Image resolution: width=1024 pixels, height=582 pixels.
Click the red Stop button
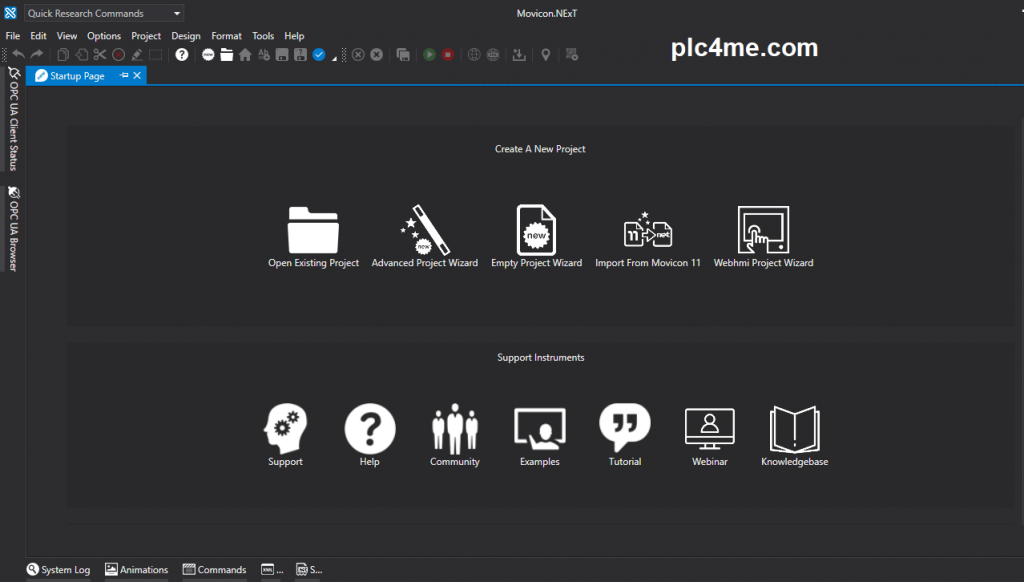point(448,55)
